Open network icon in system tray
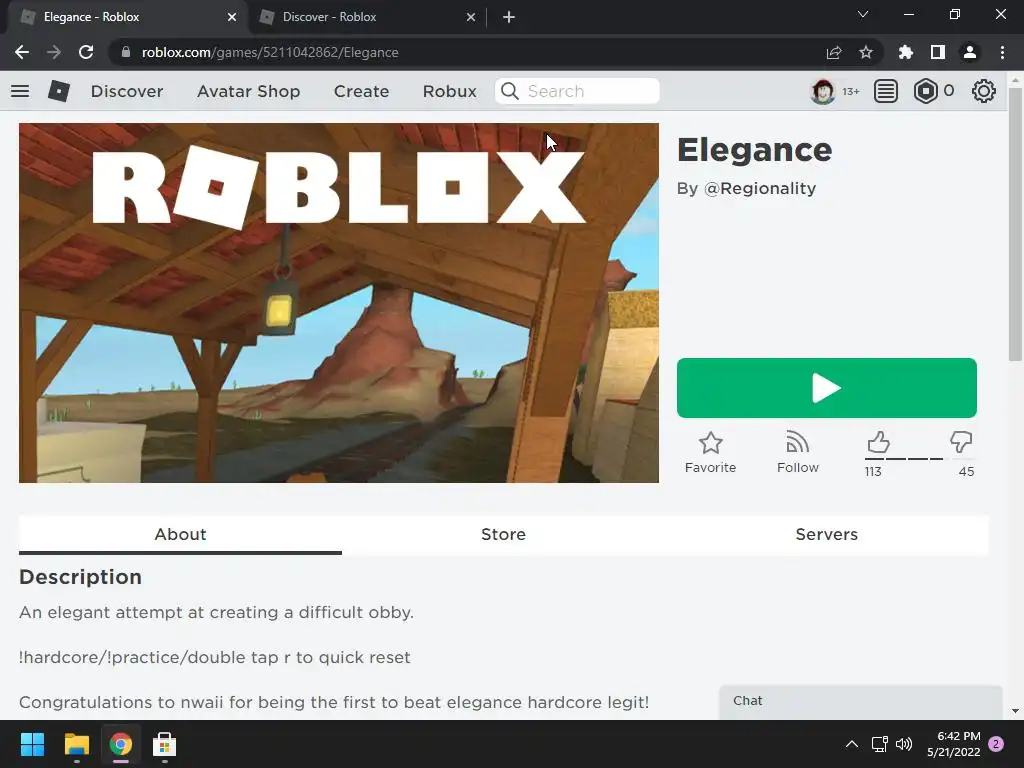 [879, 744]
